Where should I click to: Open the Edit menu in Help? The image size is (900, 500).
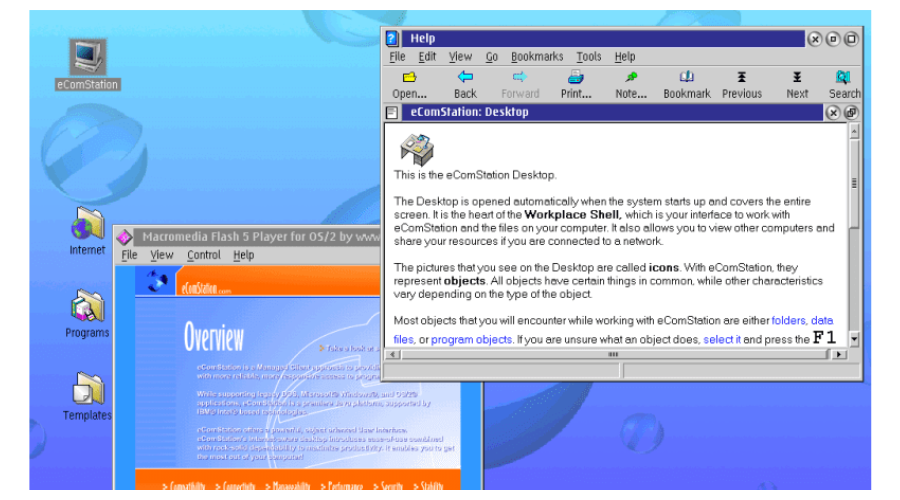(x=427, y=57)
